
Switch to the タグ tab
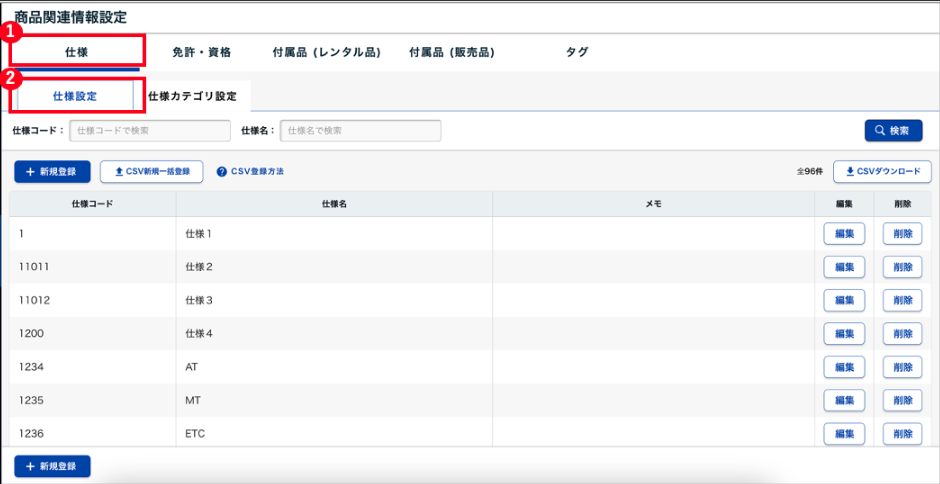tap(577, 52)
